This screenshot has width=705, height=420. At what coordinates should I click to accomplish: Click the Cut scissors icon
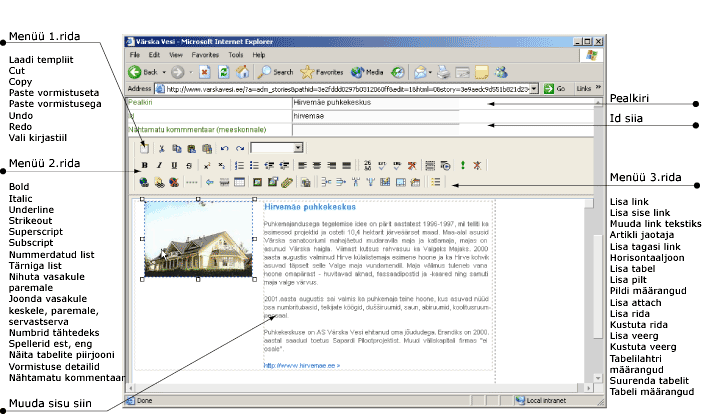tap(161, 147)
